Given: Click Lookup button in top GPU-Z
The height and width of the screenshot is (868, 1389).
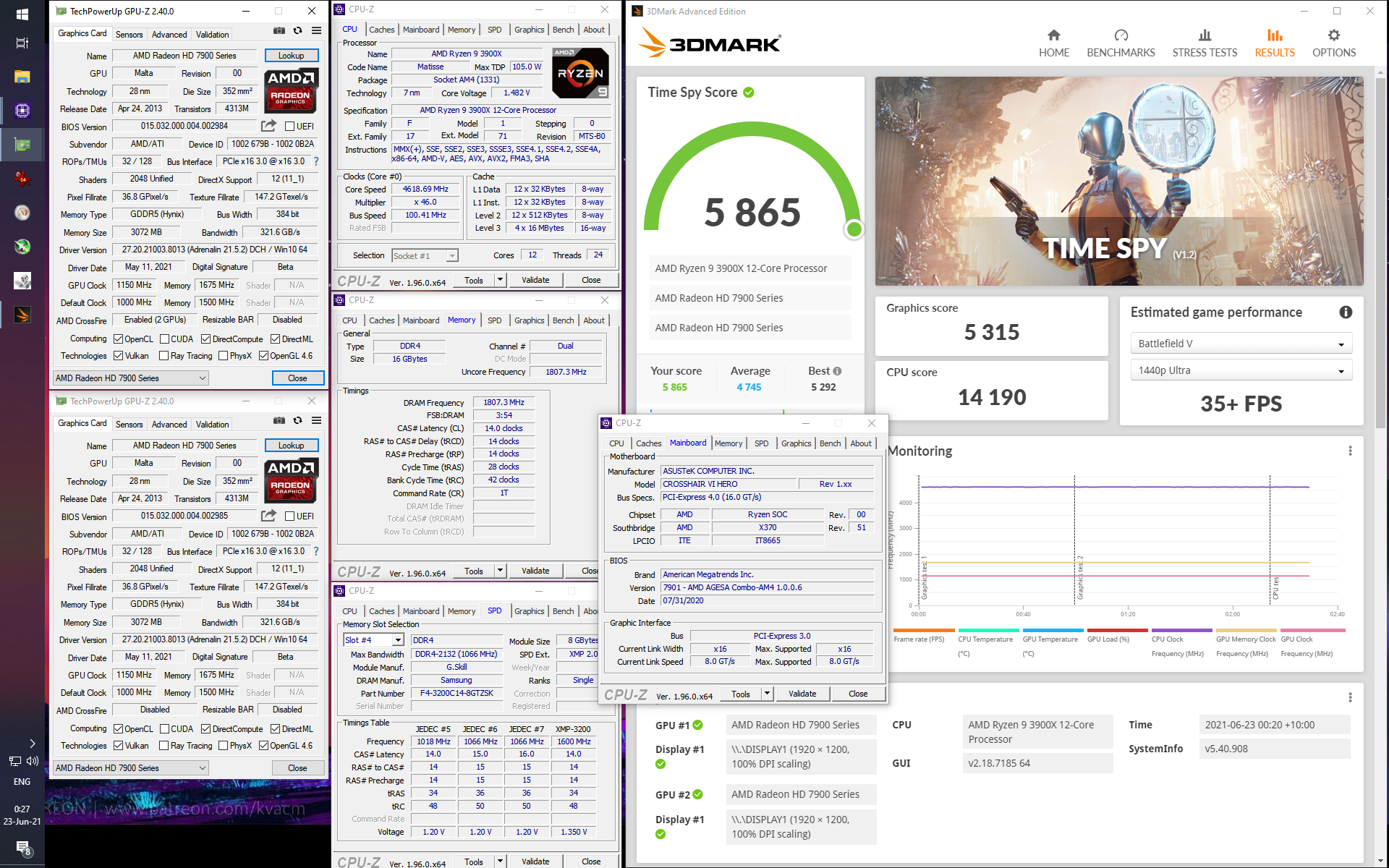Looking at the screenshot, I should pos(291,56).
